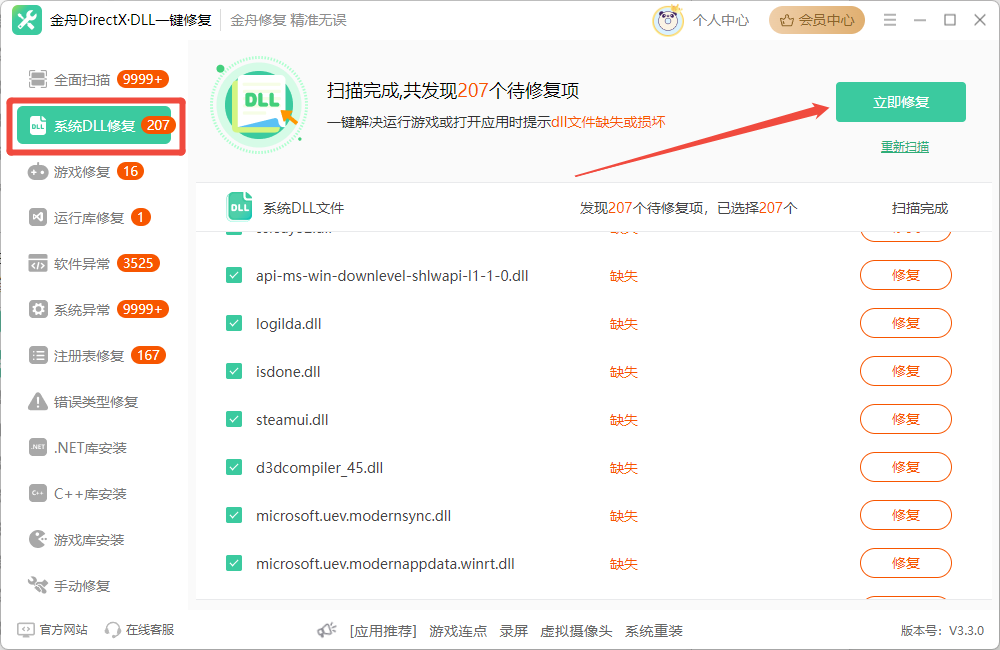Viewport: 1000px width, 650px height.
Task: Click the pacman icon beside 游戏库安装
Action: 38,539
